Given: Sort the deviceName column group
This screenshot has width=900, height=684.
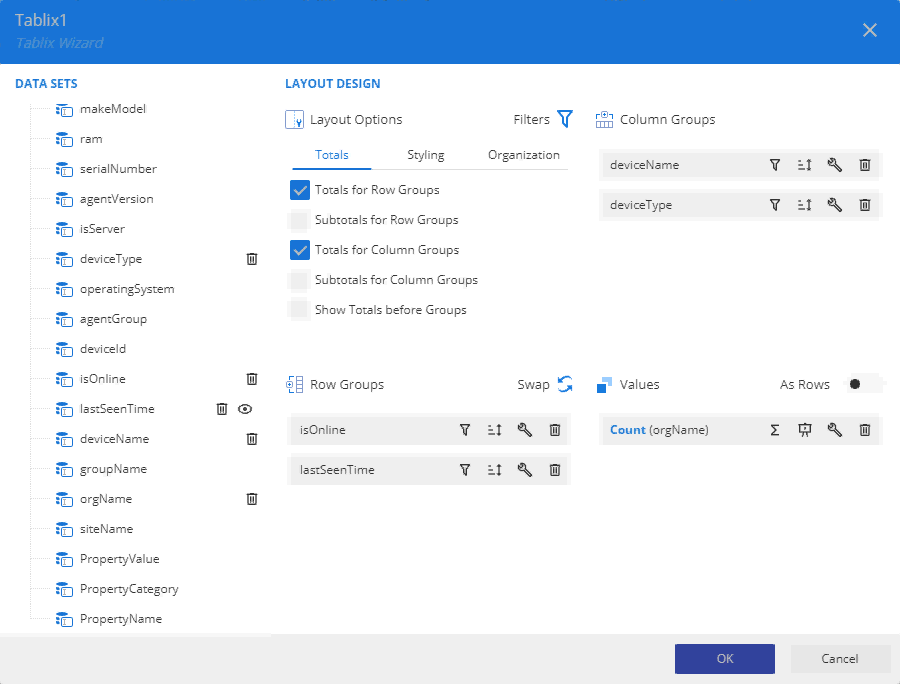Looking at the screenshot, I should tap(805, 165).
